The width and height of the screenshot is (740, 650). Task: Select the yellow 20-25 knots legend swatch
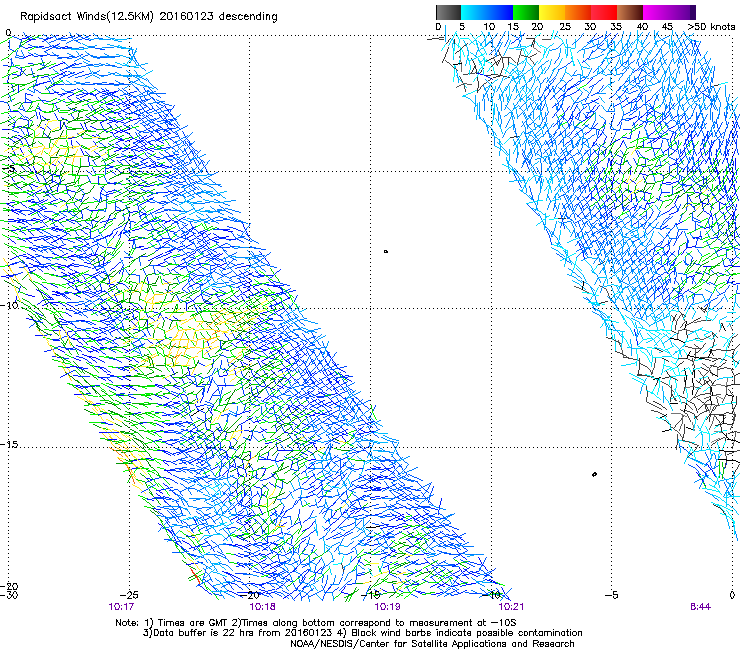coord(552,12)
